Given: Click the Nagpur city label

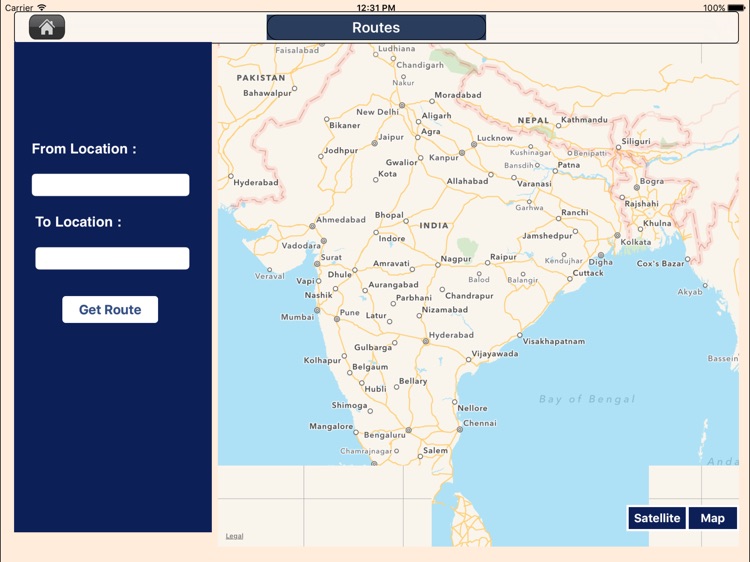Looking at the screenshot, I should coord(456,259).
